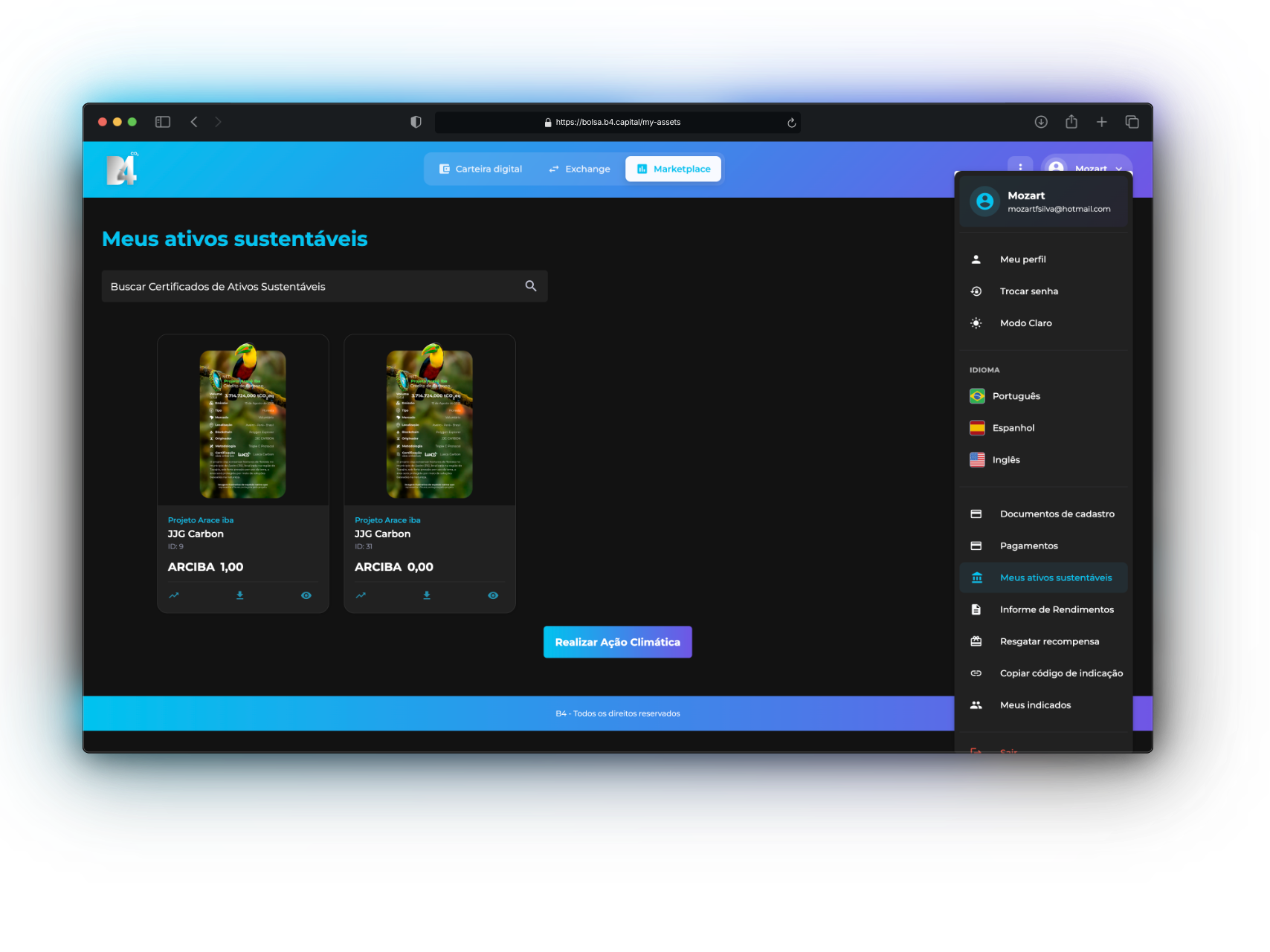Image resolution: width=1270 pixels, height=952 pixels.
Task: Download the certificate for ID 9 card
Action: coord(239,595)
